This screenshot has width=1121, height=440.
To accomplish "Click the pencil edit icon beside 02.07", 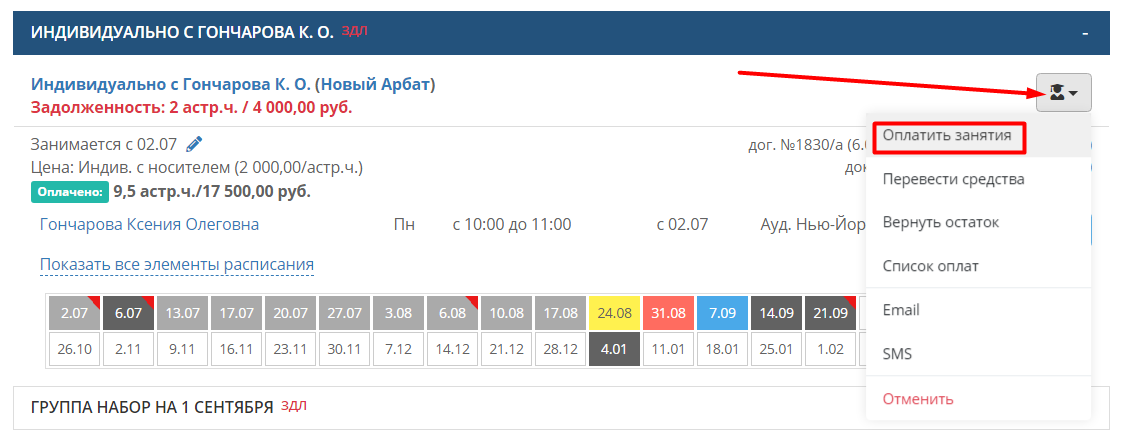I will pyautogui.click(x=194, y=145).
